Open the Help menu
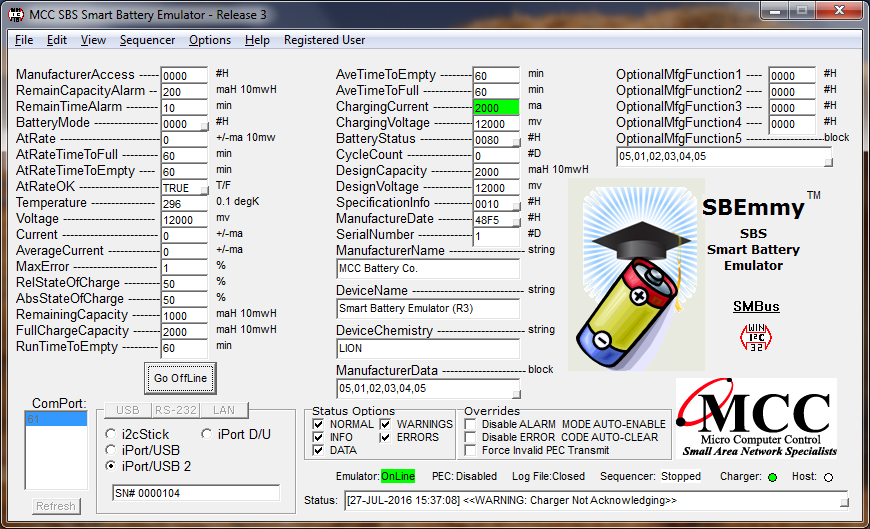Image resolution: width=870 pixels, height=529 pixels. point(257,40)
